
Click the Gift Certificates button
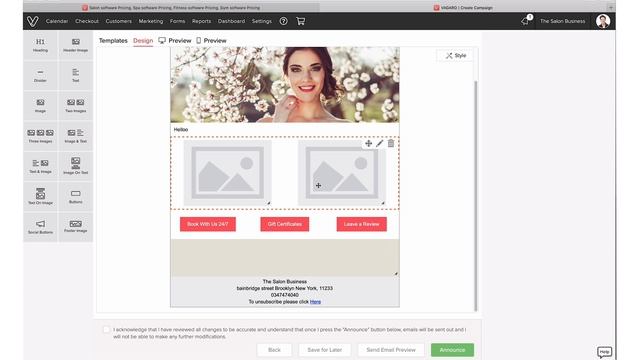[284, 224]
